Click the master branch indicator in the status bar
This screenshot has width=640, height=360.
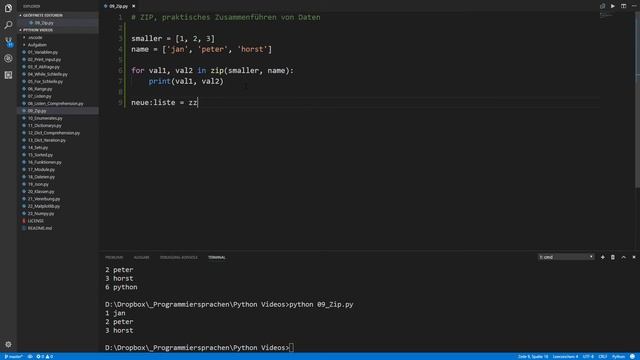coord(13,356)
